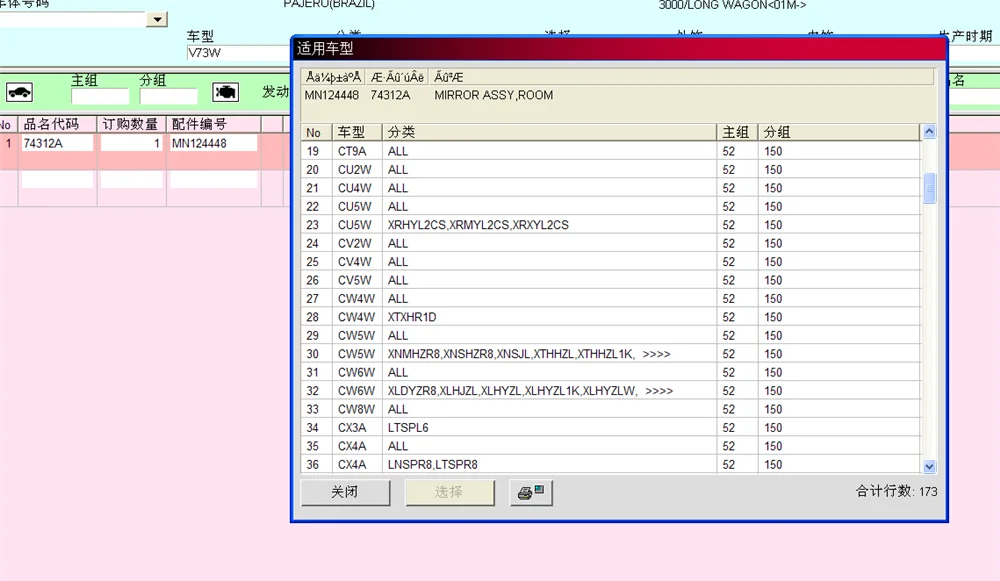The height and width of the screenshot is (581, 1000).
Task: Click the 关闭 button
Action: click(x=344, y=492)
